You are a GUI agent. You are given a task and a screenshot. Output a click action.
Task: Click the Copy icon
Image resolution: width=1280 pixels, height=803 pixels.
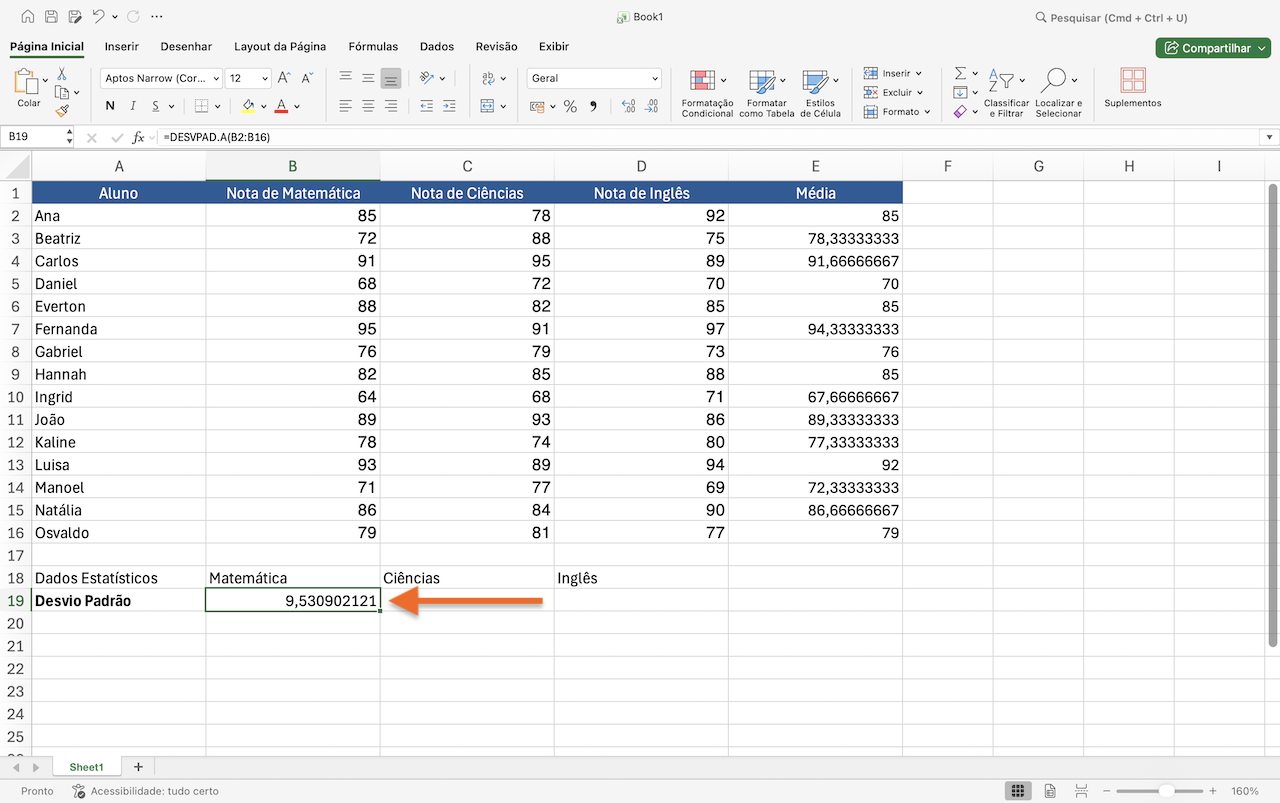(x=61, y=93)
